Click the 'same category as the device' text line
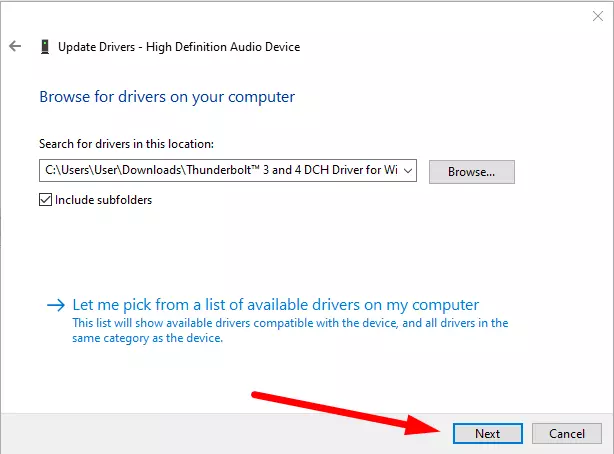 [x=147, y=338]
